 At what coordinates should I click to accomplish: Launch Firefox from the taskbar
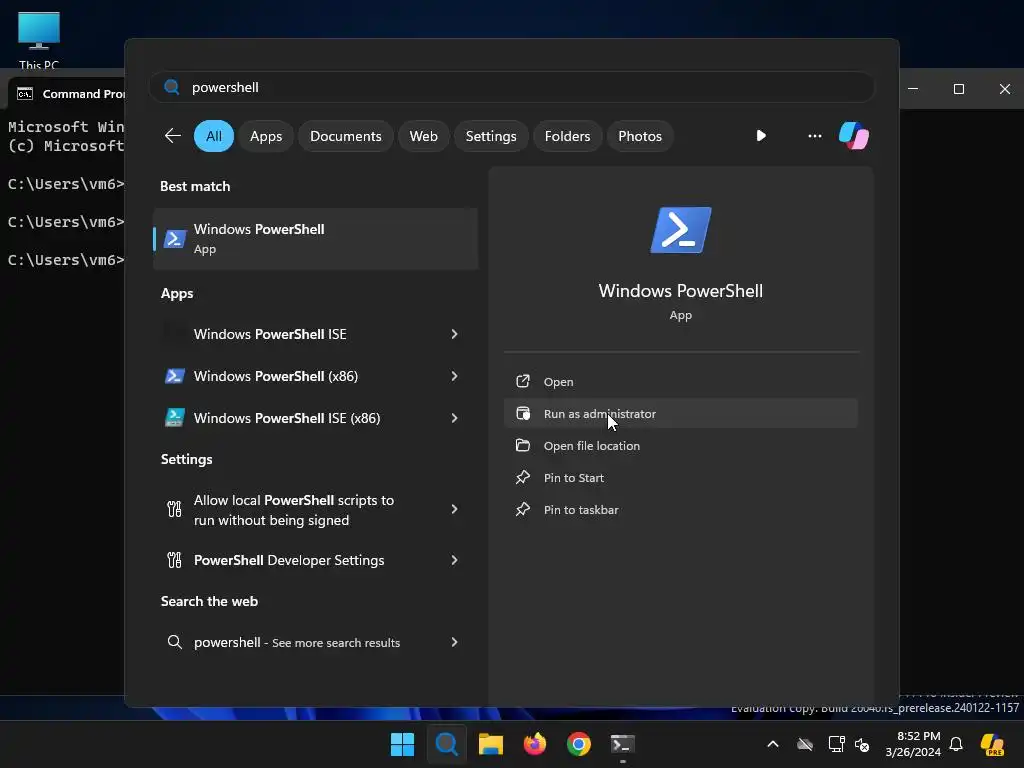[535, 744]
